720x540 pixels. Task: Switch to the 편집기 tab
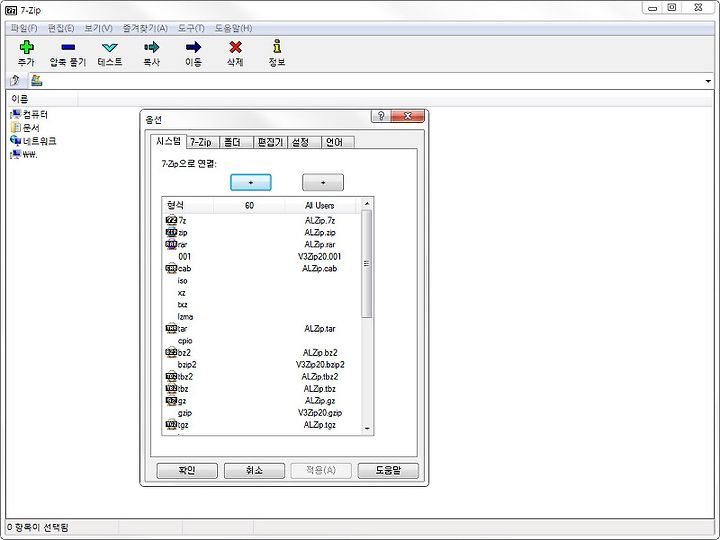click(270, 142)
